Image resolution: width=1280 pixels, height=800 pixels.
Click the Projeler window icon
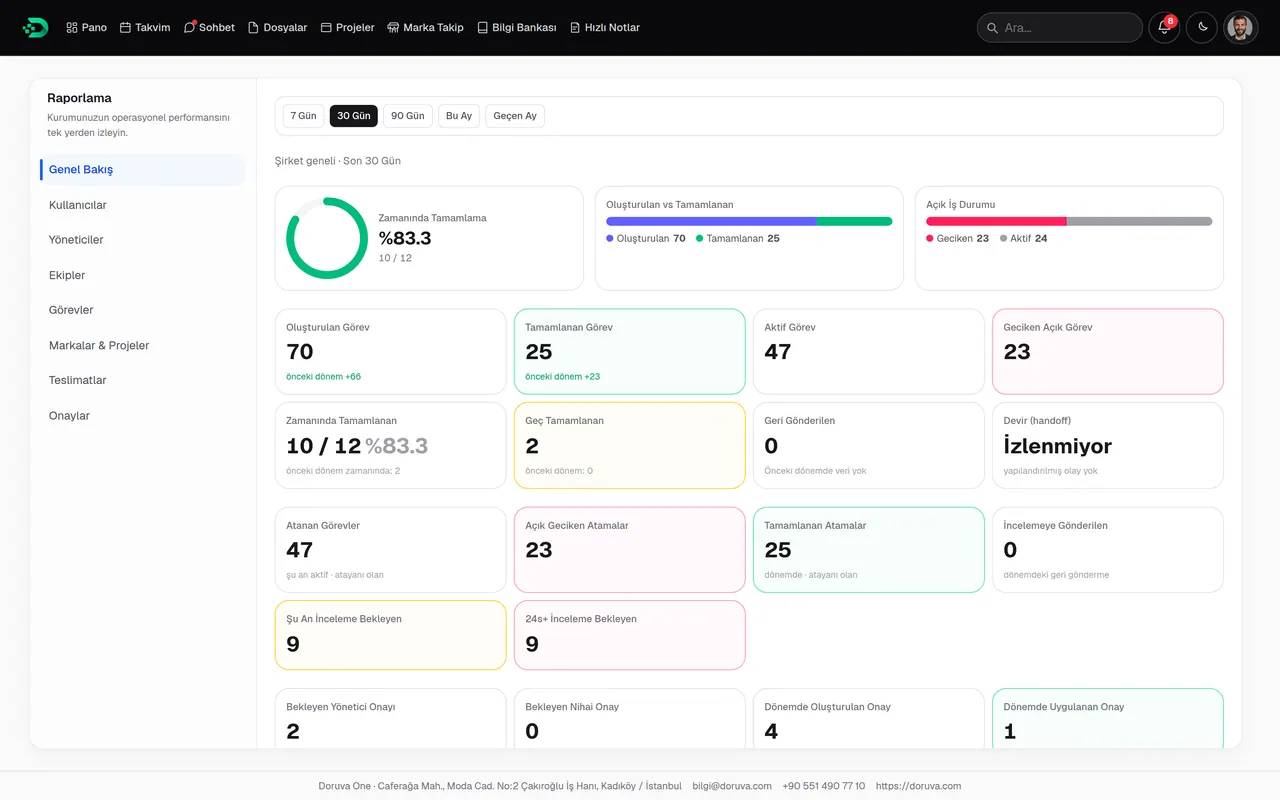[x=326, y=28]
